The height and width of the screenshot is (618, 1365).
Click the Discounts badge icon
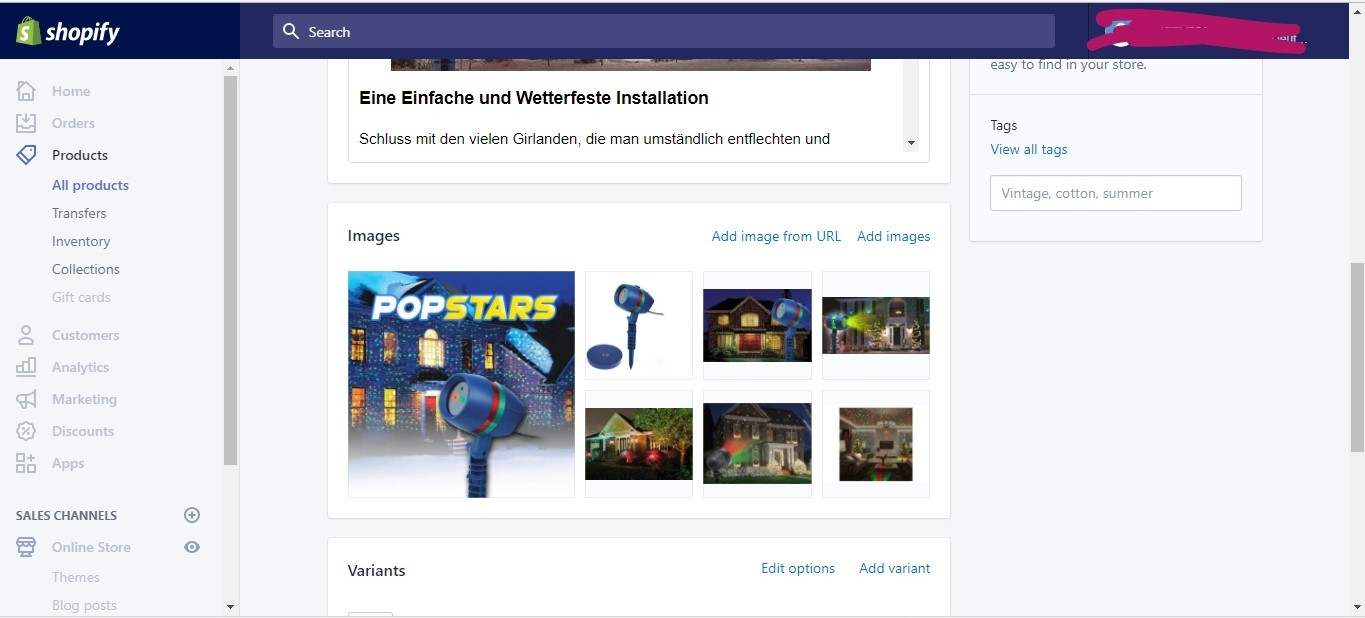click(26, 431)
